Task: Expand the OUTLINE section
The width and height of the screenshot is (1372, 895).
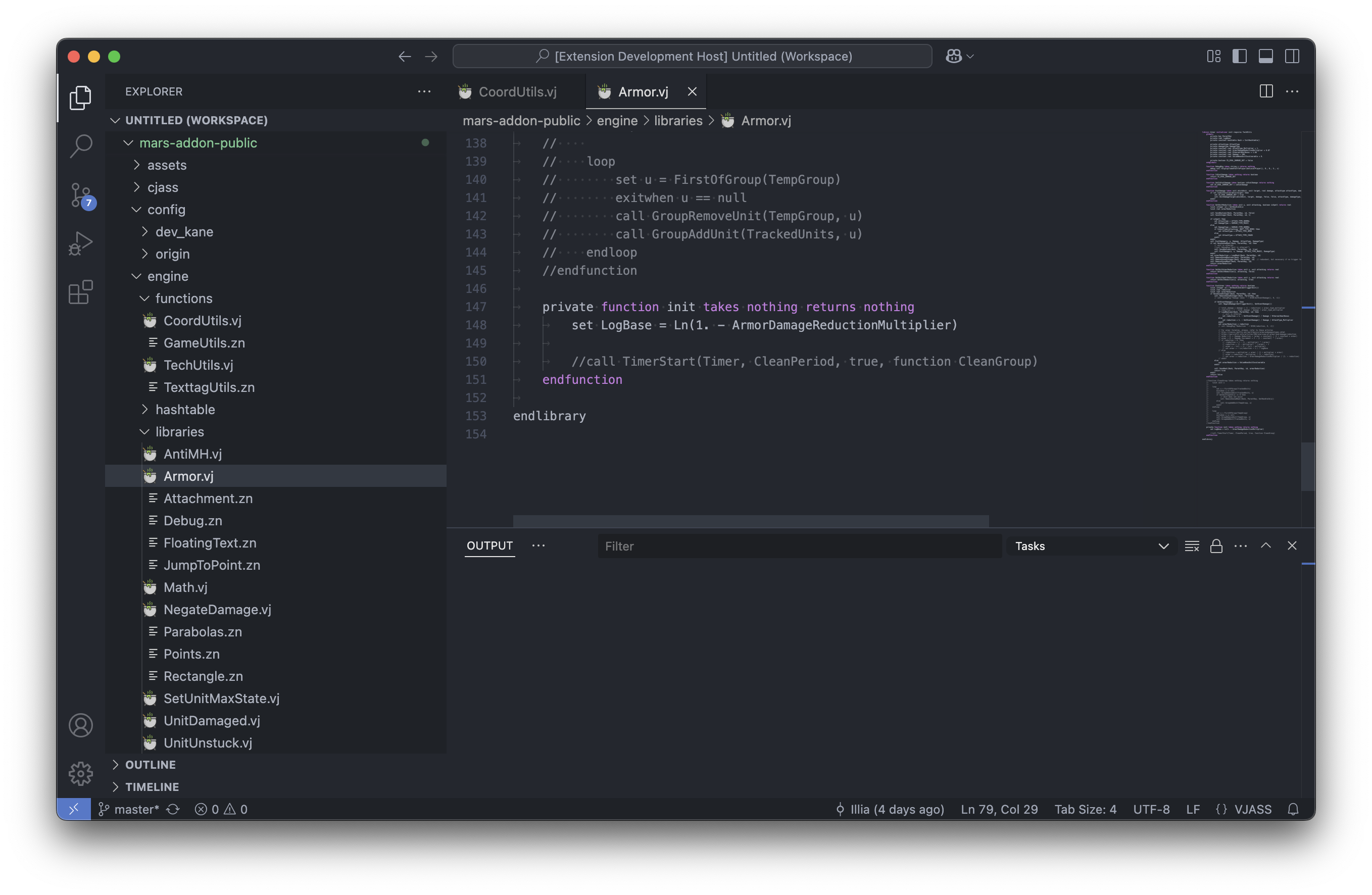Action: pyautogui.click(x=151, y=765)
